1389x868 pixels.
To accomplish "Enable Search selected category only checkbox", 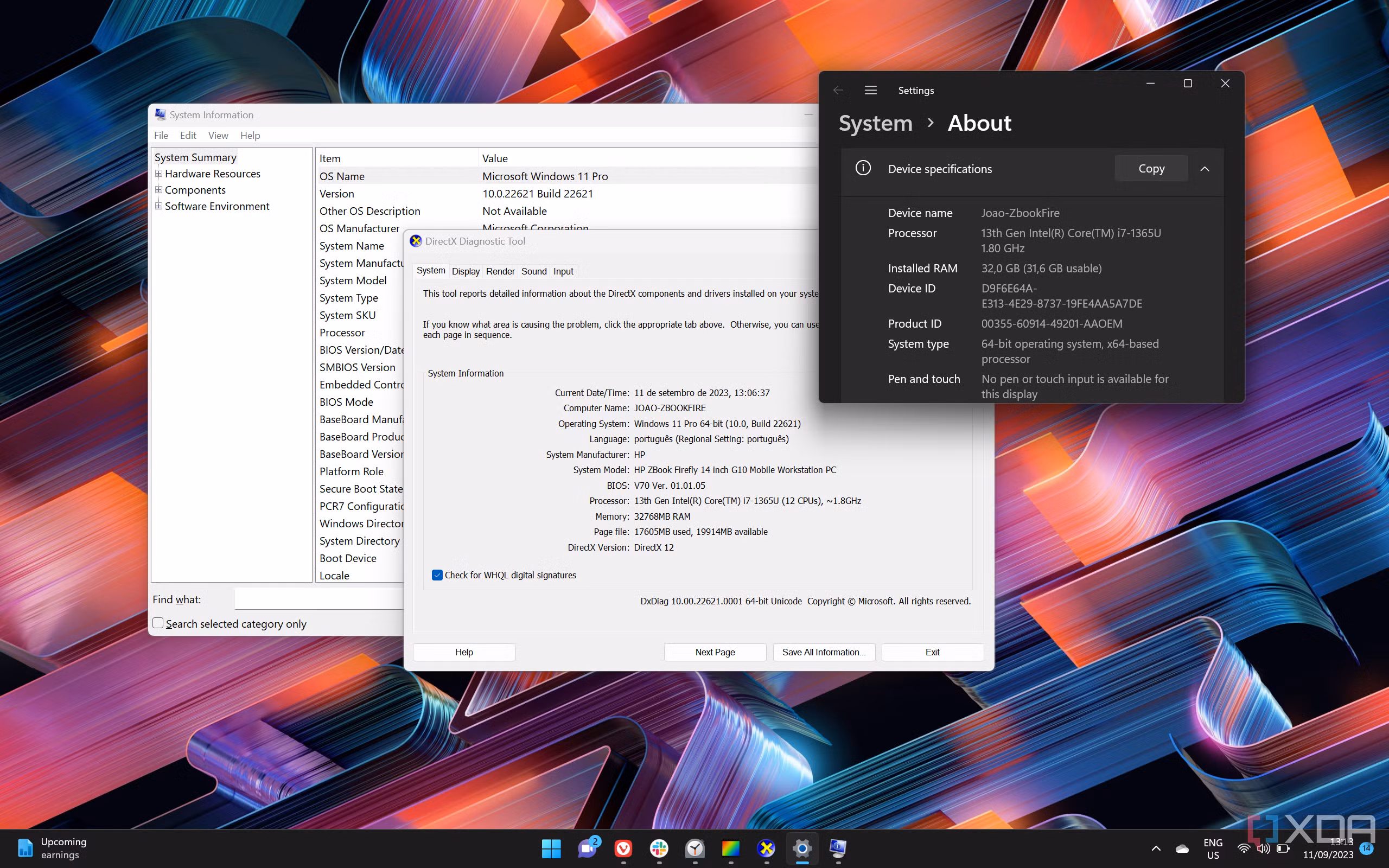I will point(158,623).
